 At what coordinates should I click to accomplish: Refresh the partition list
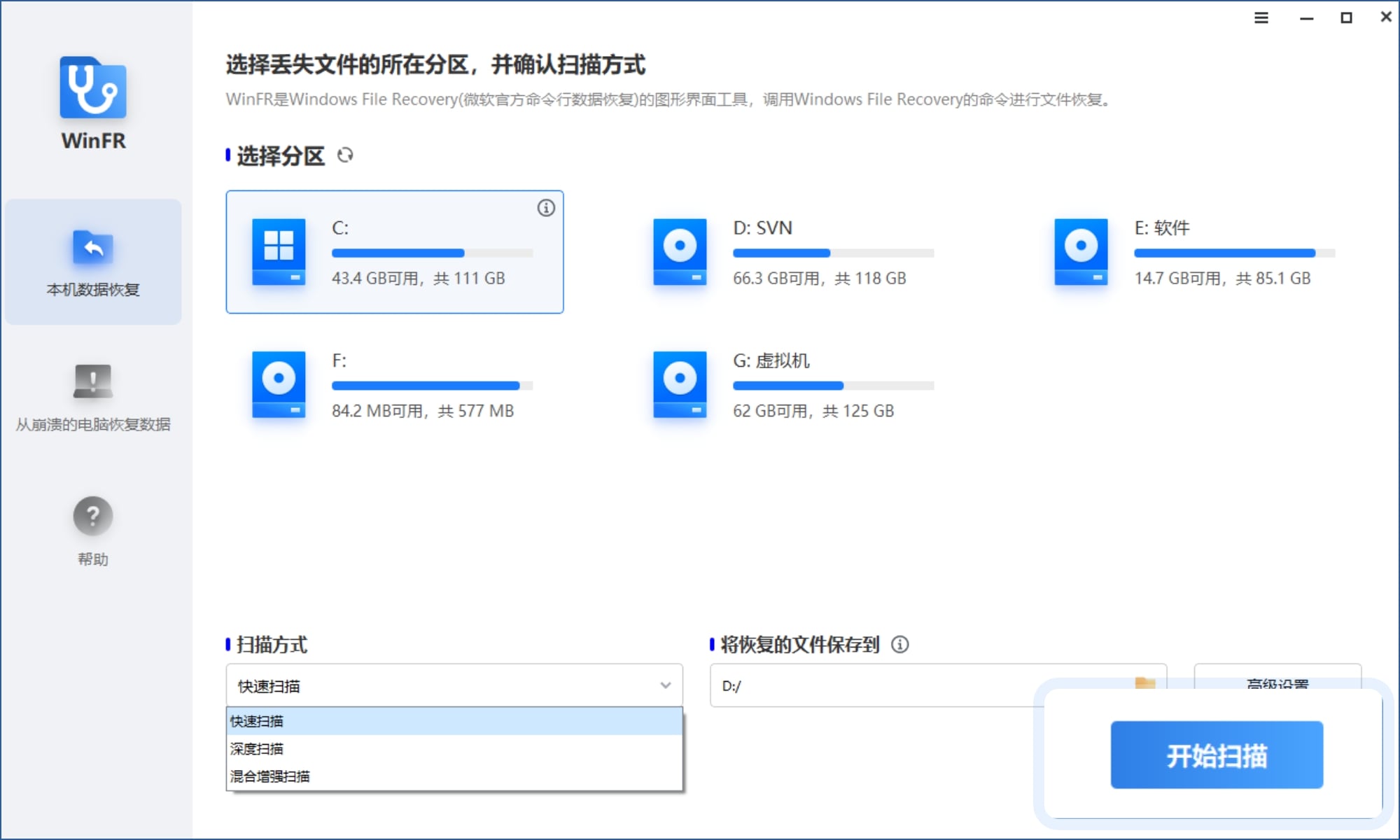click(344, 155)
